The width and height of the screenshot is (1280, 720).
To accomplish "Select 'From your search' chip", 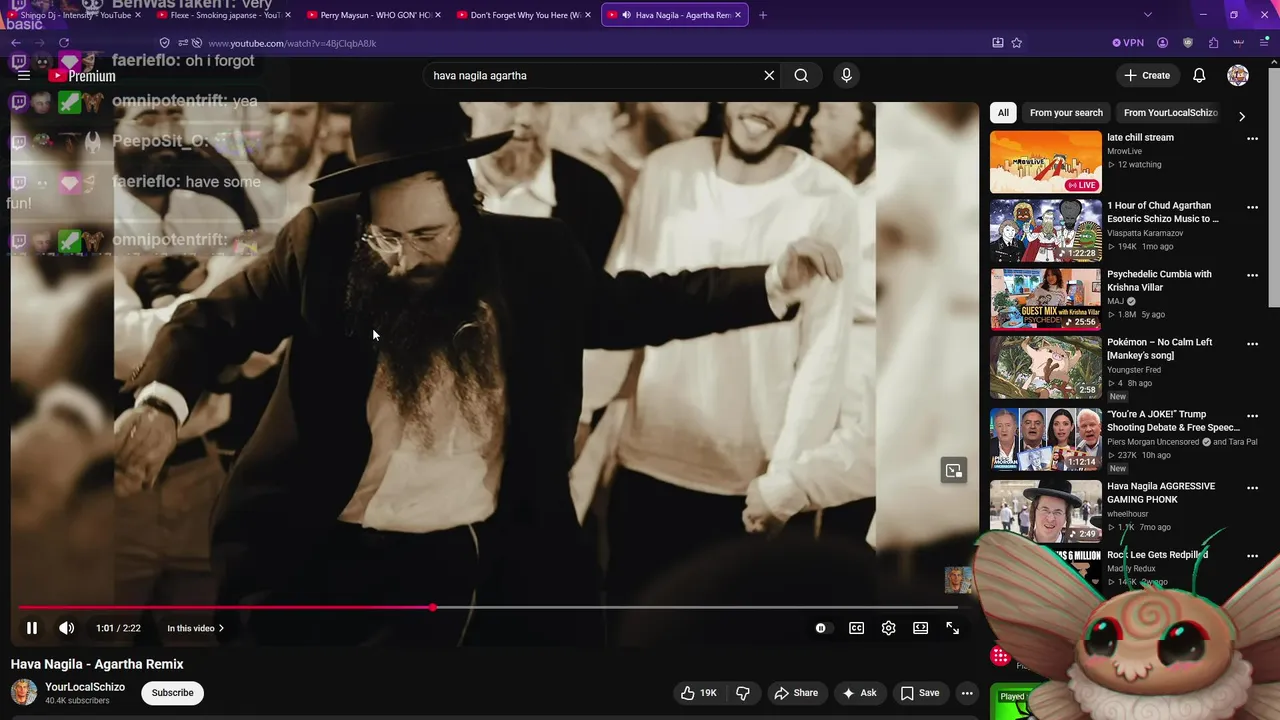I will 1066,113.
